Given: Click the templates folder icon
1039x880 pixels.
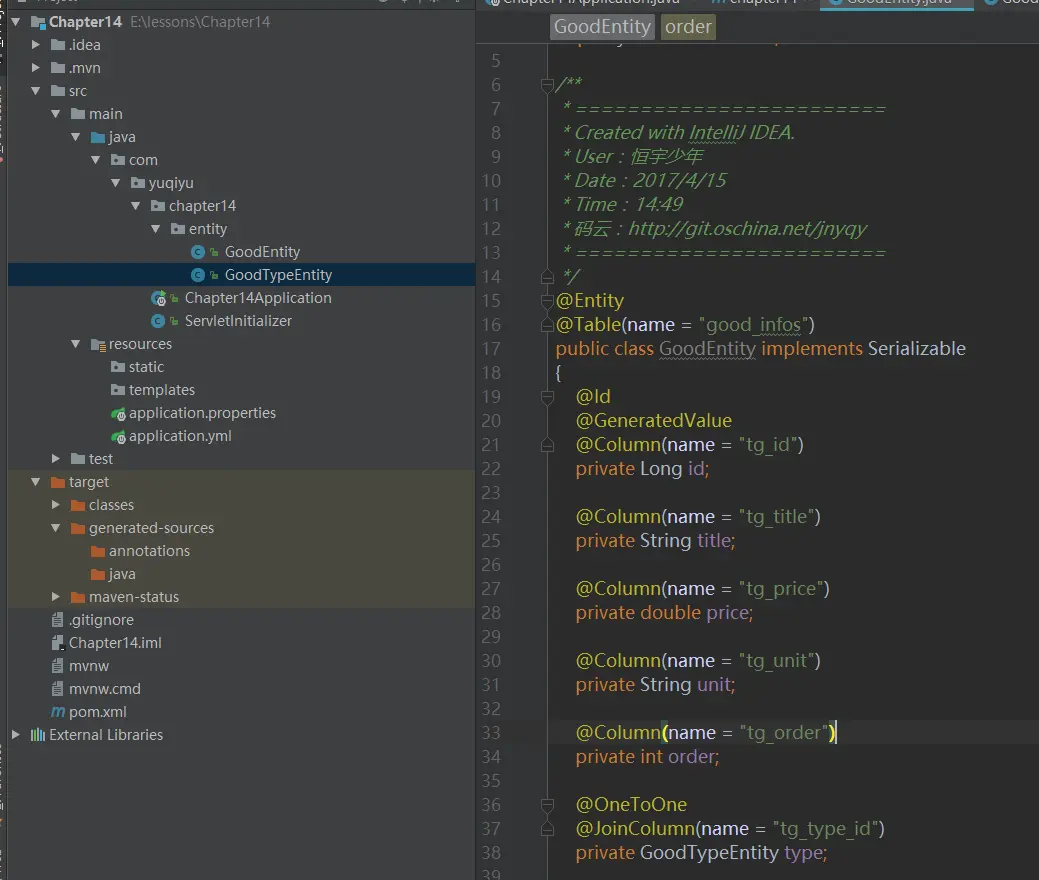Looking at the screenshot, I should (118, 390).
